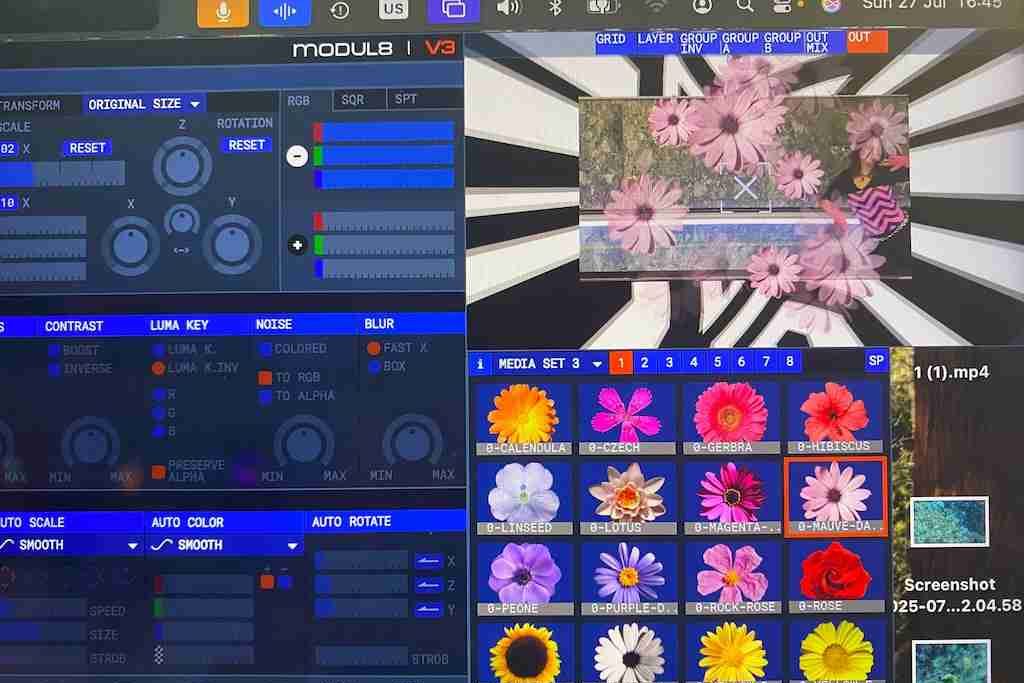Open Auto Color Smooth dropdown

pos(225,545)
